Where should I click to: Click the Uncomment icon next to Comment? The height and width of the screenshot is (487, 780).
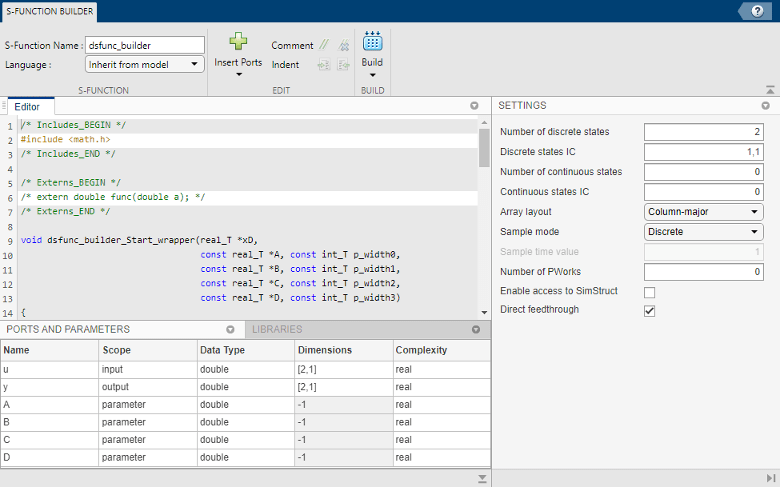tap(343, 46)
